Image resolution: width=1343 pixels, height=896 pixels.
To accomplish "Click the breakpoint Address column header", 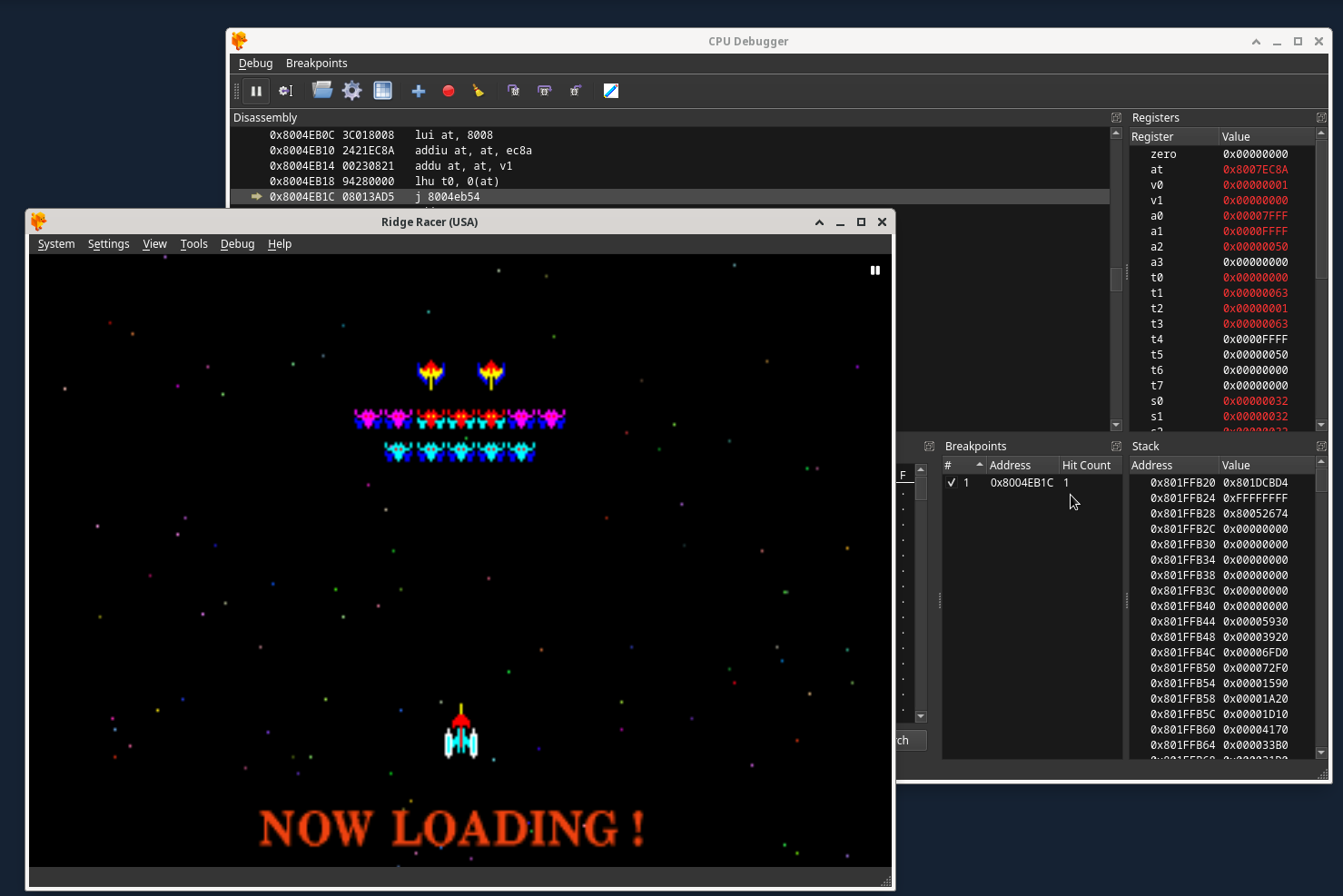I will (x=1022, y=466).
